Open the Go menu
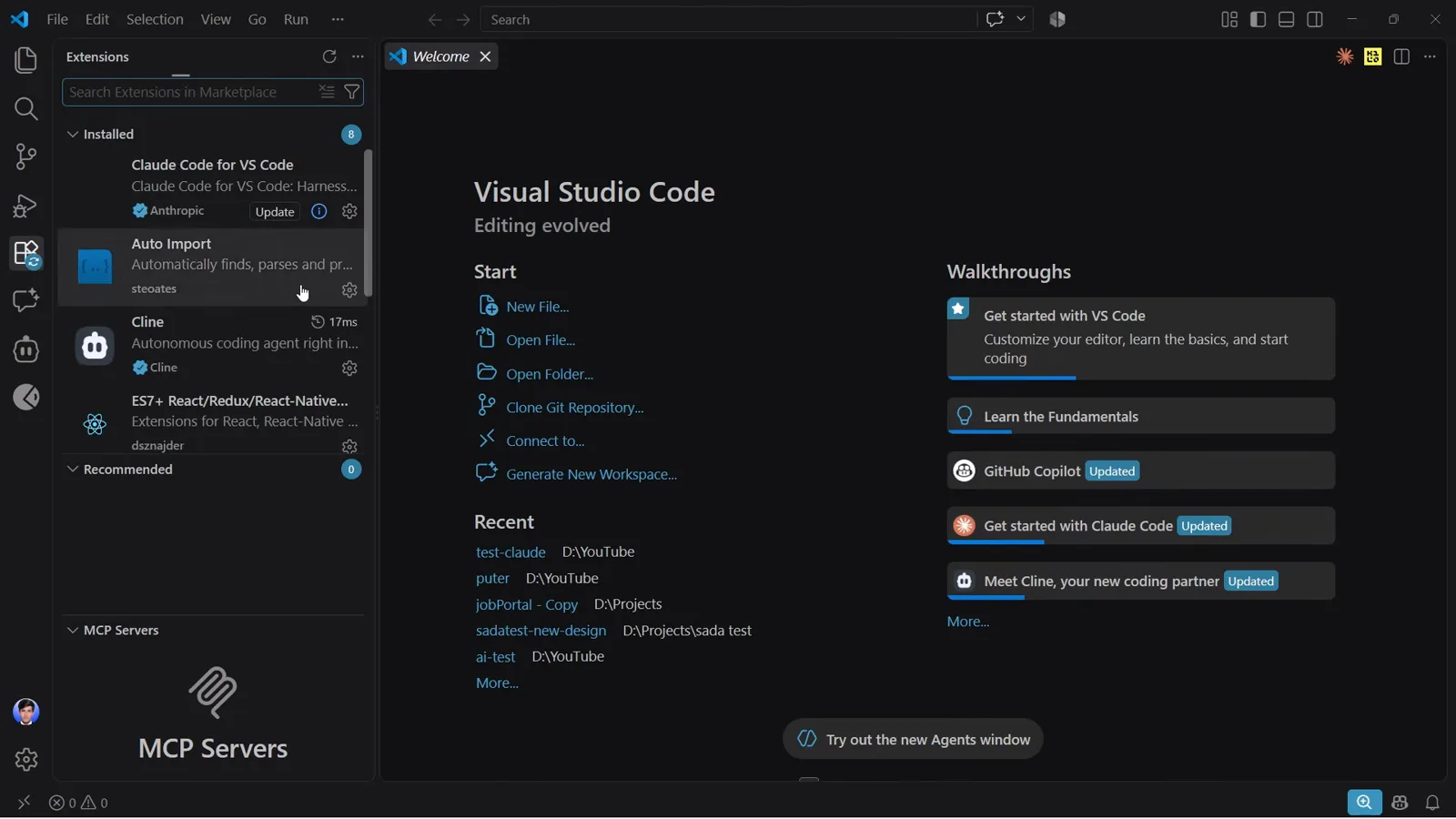Image resolution: width=1456 pixels, height=819 pixels. 258,19
